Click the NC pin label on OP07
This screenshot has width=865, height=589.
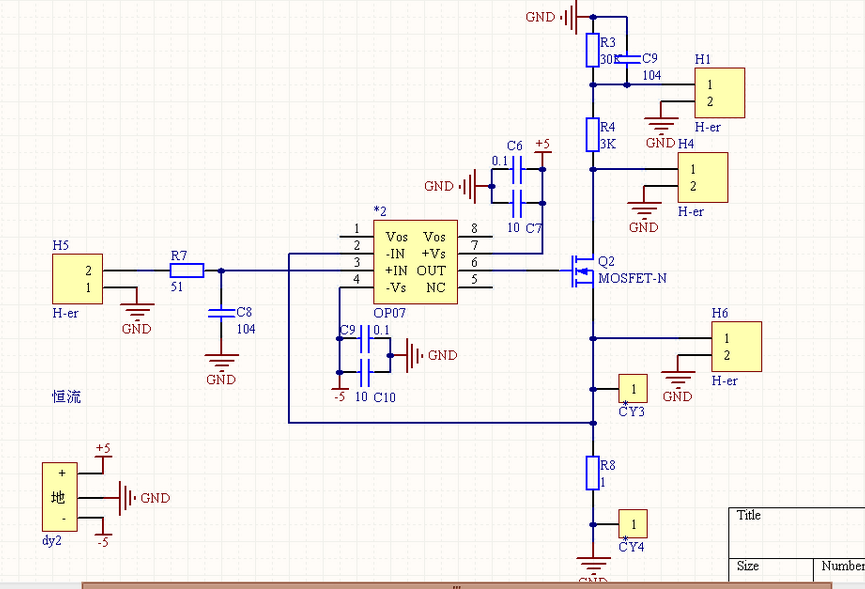point(436,287)
